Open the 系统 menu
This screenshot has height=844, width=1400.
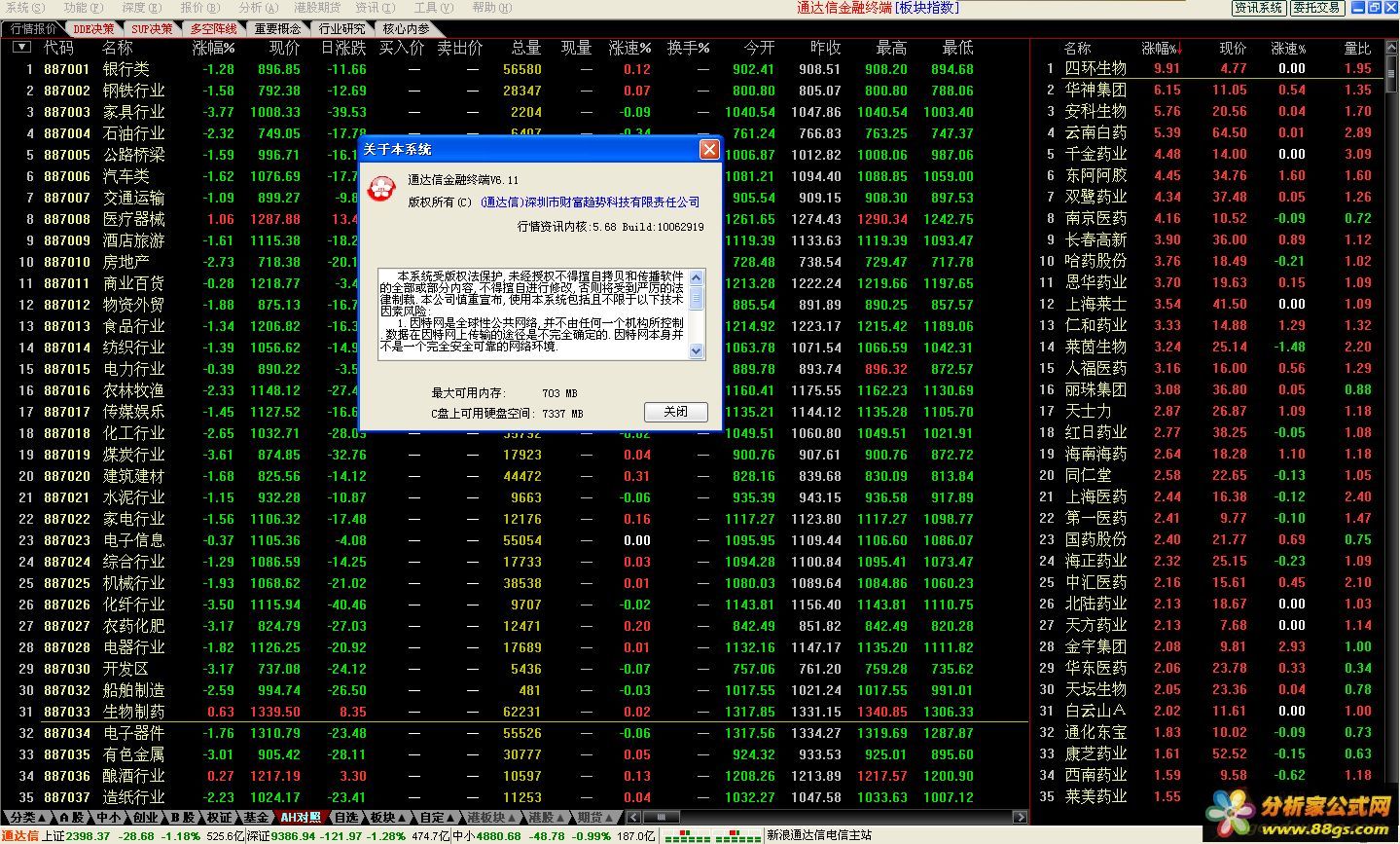[x=23, y=7]
